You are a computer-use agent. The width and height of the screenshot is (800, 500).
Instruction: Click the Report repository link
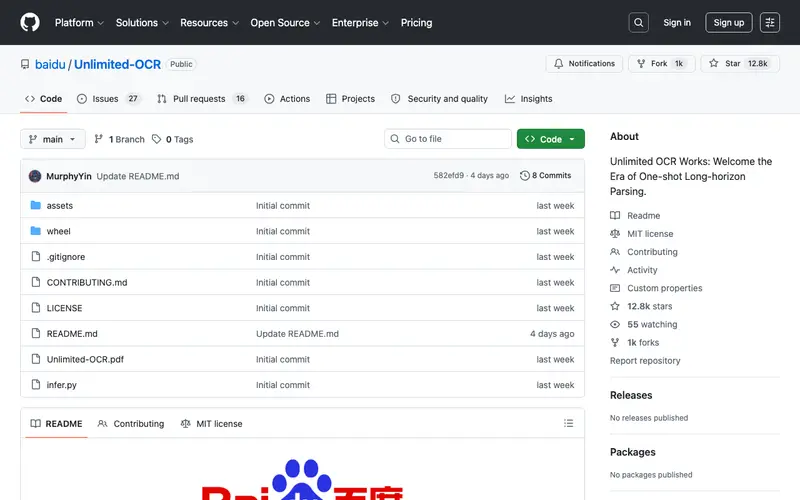pyautogui.click(x=645, y=361)
